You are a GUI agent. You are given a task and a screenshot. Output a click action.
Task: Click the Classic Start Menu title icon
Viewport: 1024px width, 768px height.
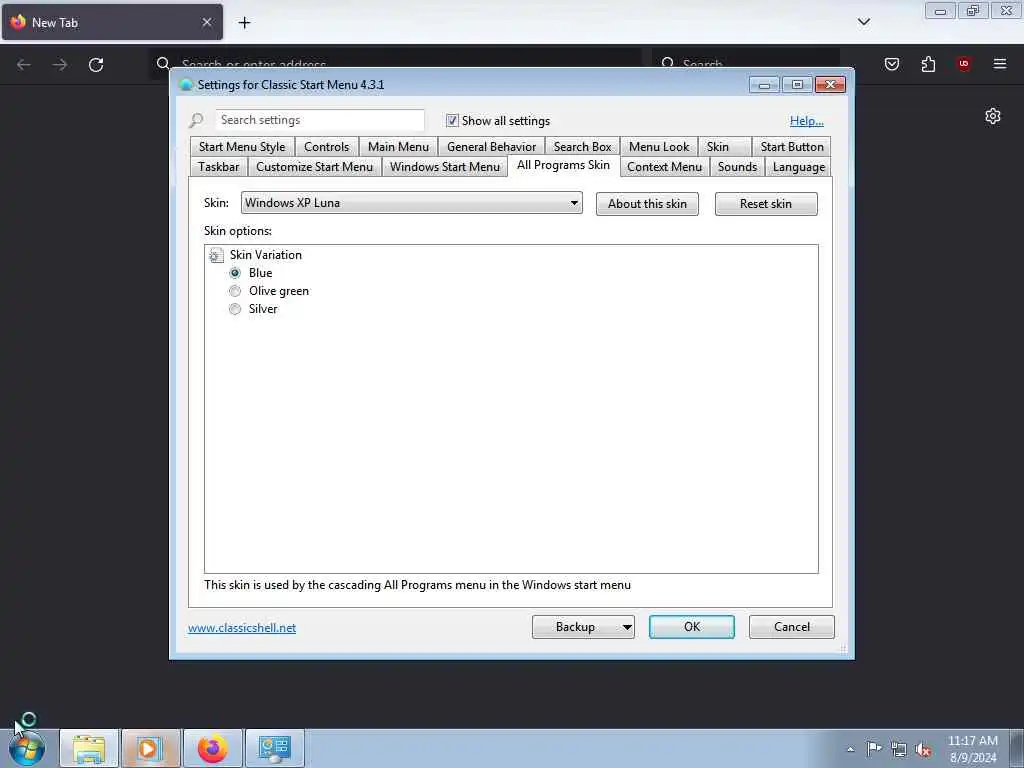click(x=186, y=84)
